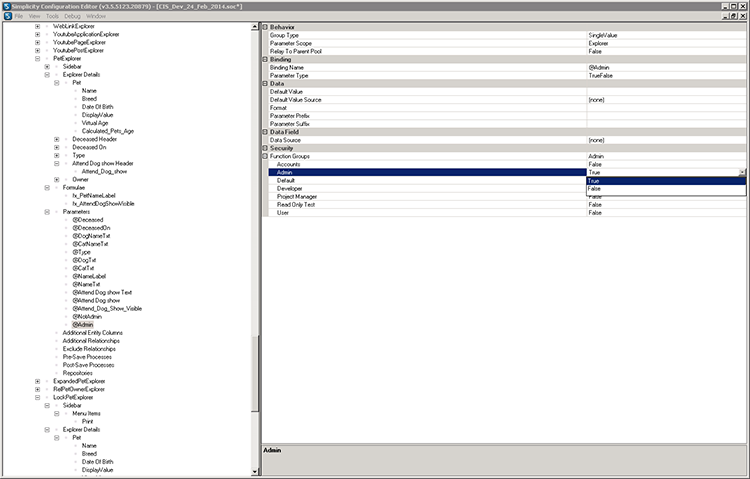Expand the YoutubePostExplorer node
Screen dimensions: 750x479
(x=37, y=50)
